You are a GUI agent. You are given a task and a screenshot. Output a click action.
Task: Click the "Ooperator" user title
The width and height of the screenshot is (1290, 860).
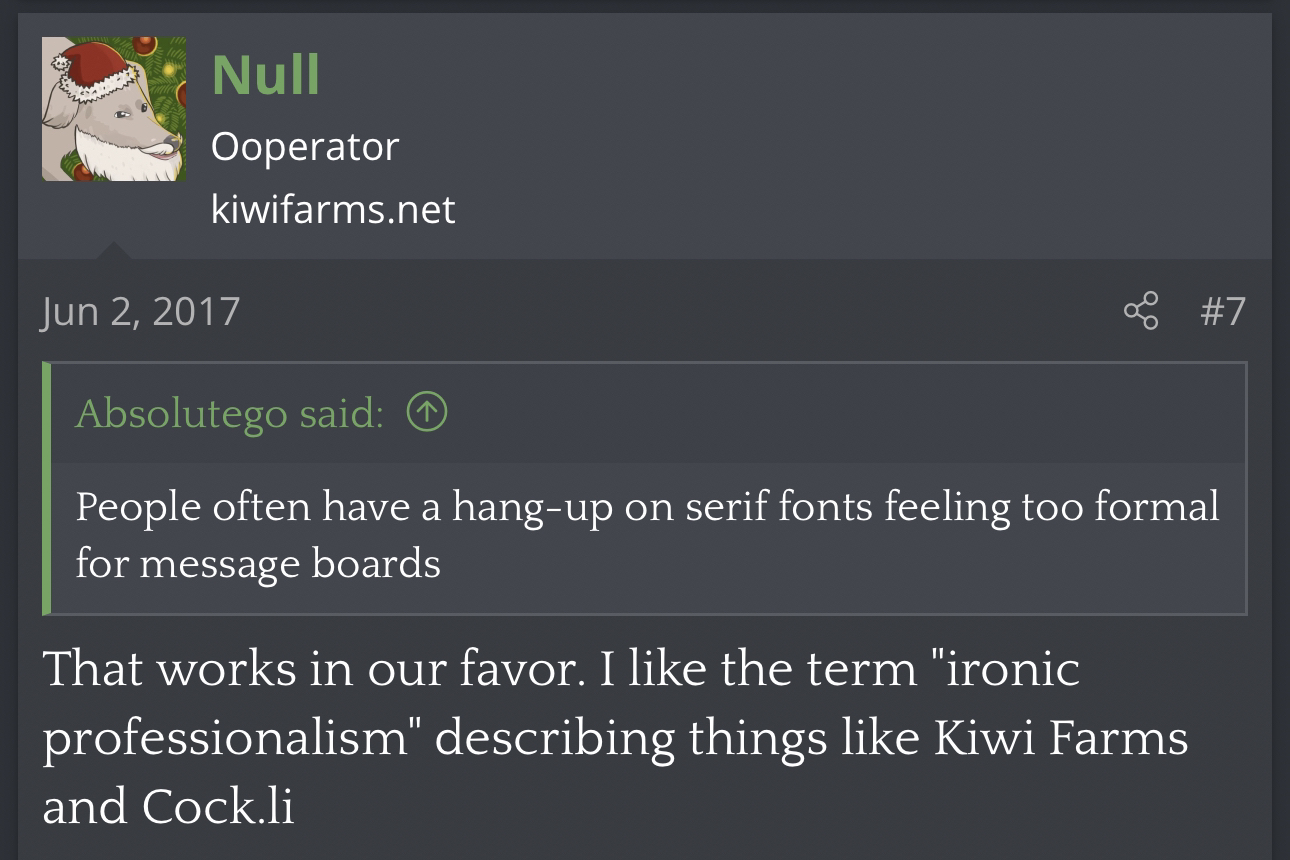click(x=305, y=147)
